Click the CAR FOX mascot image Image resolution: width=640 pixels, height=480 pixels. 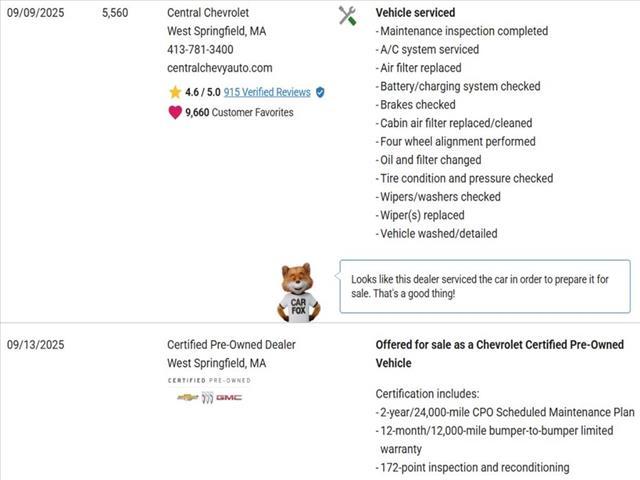(x=298, y=293)
